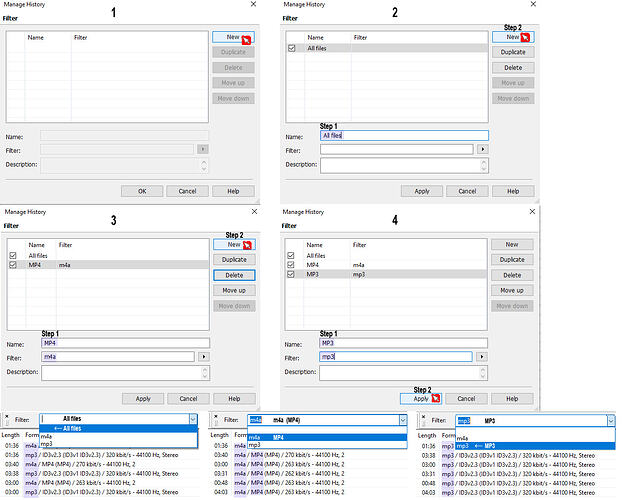Click Move up in the dialog with Name field 'MP3'
This screenshot has width=632, height=500.
click(x=512, y=290)
